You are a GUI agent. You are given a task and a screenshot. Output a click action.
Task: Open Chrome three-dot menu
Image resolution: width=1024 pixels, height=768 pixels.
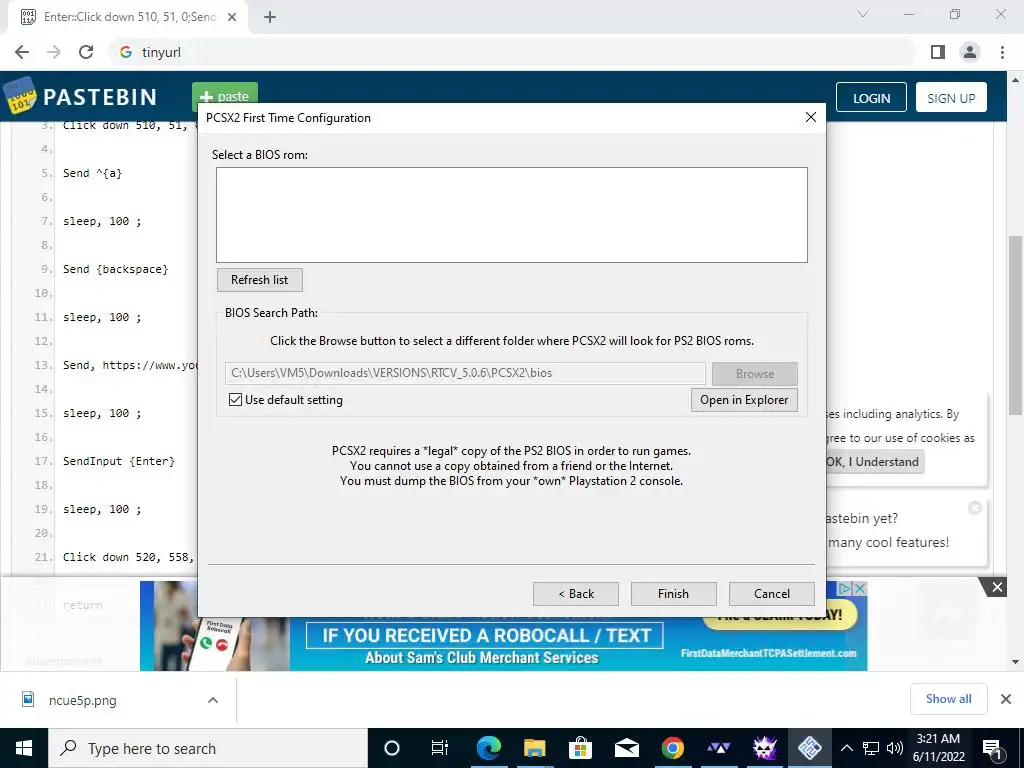[1002, 52]
